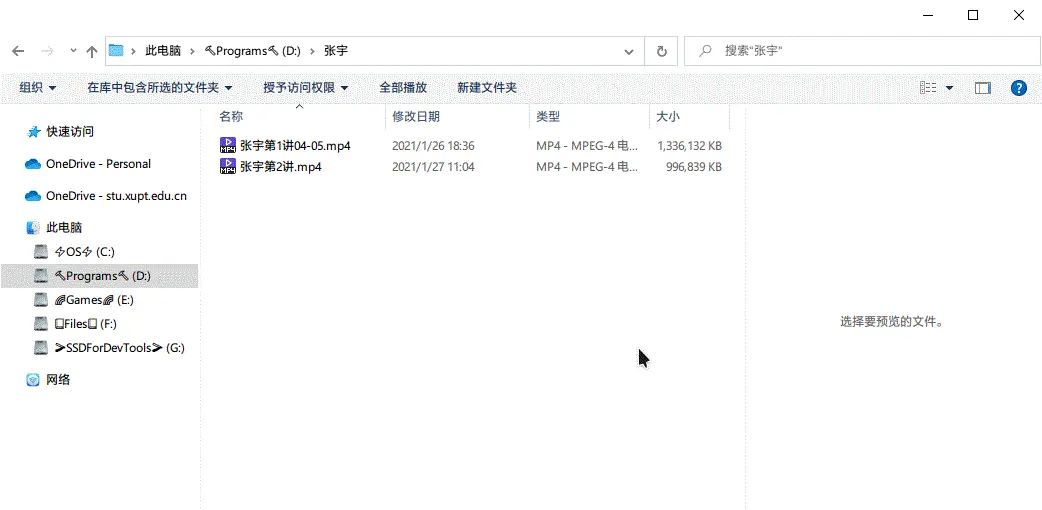Select file 张宇第2讲.mp4
Image resolution: width=1042 pixels, height=510 pixels.
click(280, 167)
